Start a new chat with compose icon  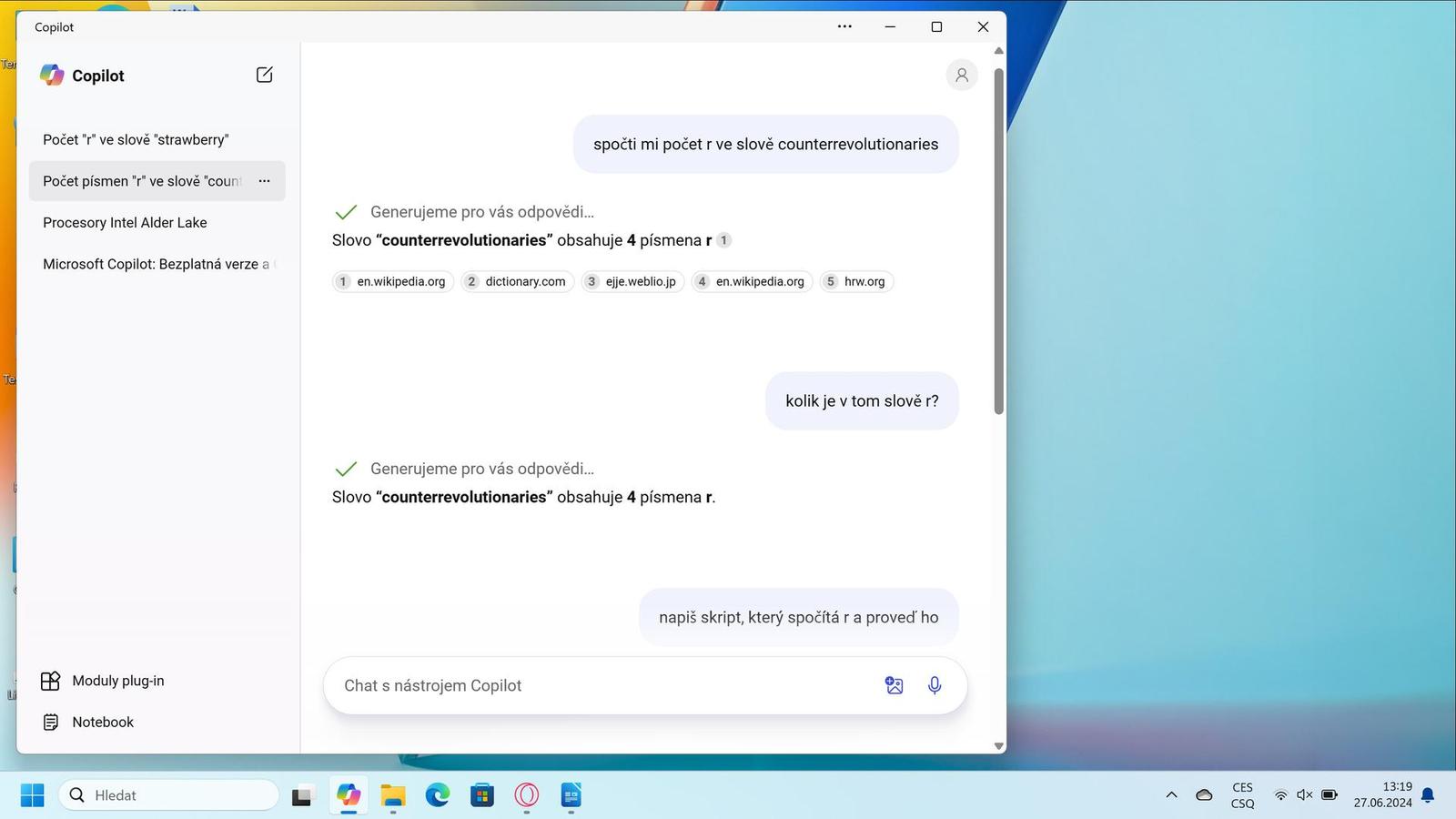[x=265, y=75]
